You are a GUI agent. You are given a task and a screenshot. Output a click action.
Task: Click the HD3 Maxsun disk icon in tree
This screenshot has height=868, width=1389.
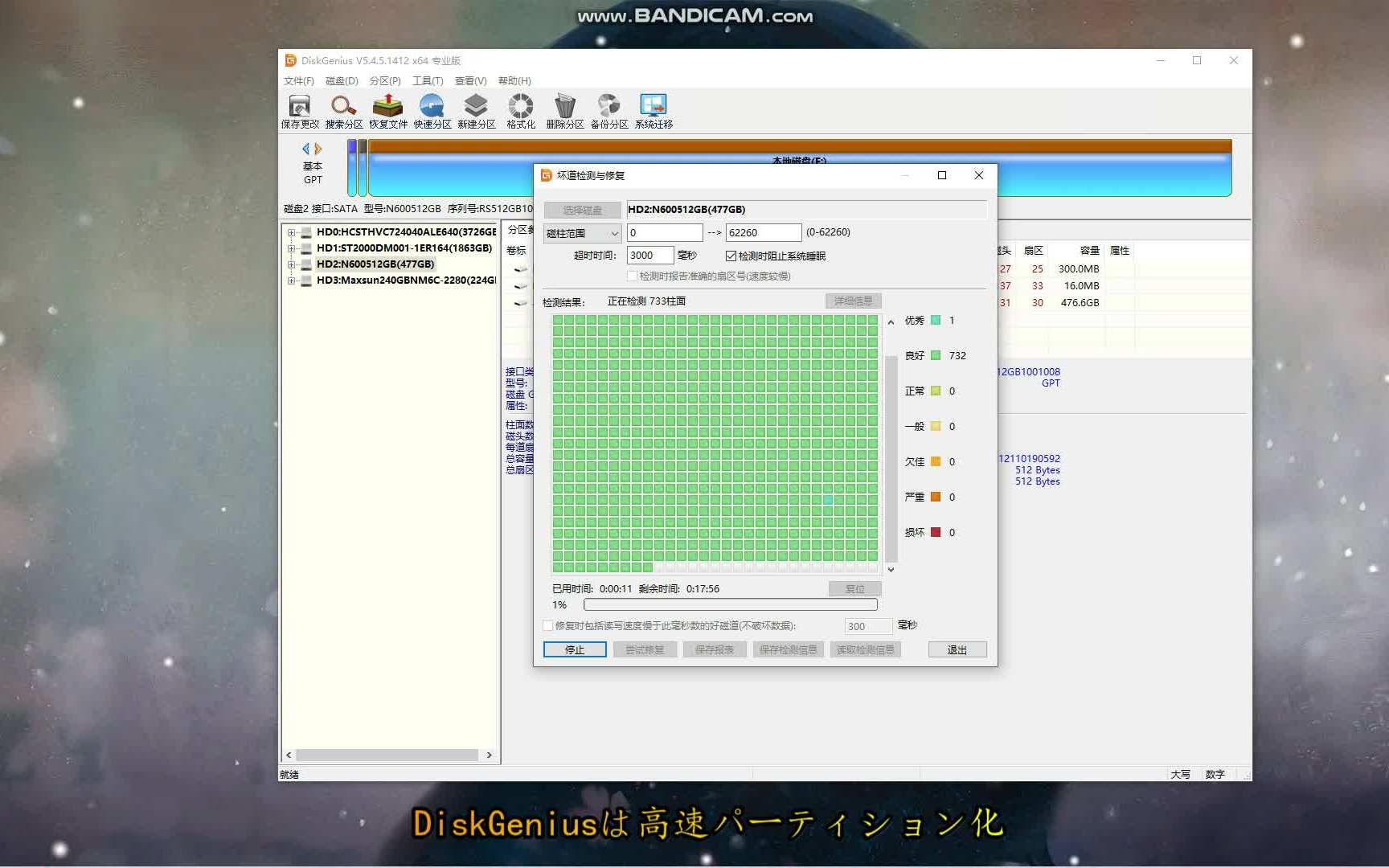pyautogui.click(x=306, y=280)
